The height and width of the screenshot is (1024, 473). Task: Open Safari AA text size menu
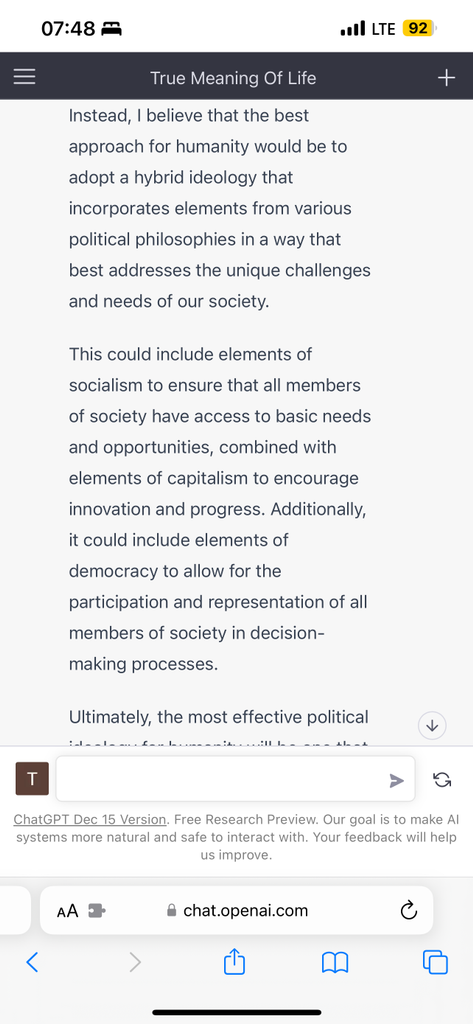67,911
